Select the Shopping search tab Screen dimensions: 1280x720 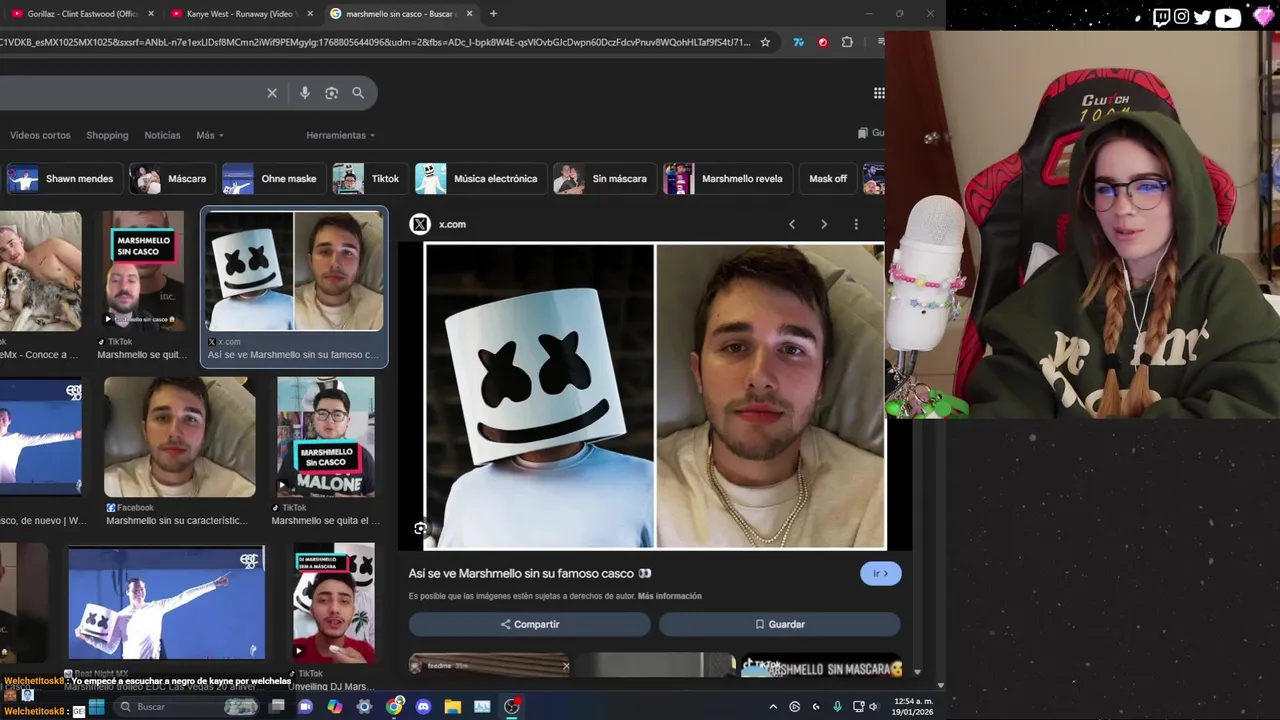[x=107, y=135]
